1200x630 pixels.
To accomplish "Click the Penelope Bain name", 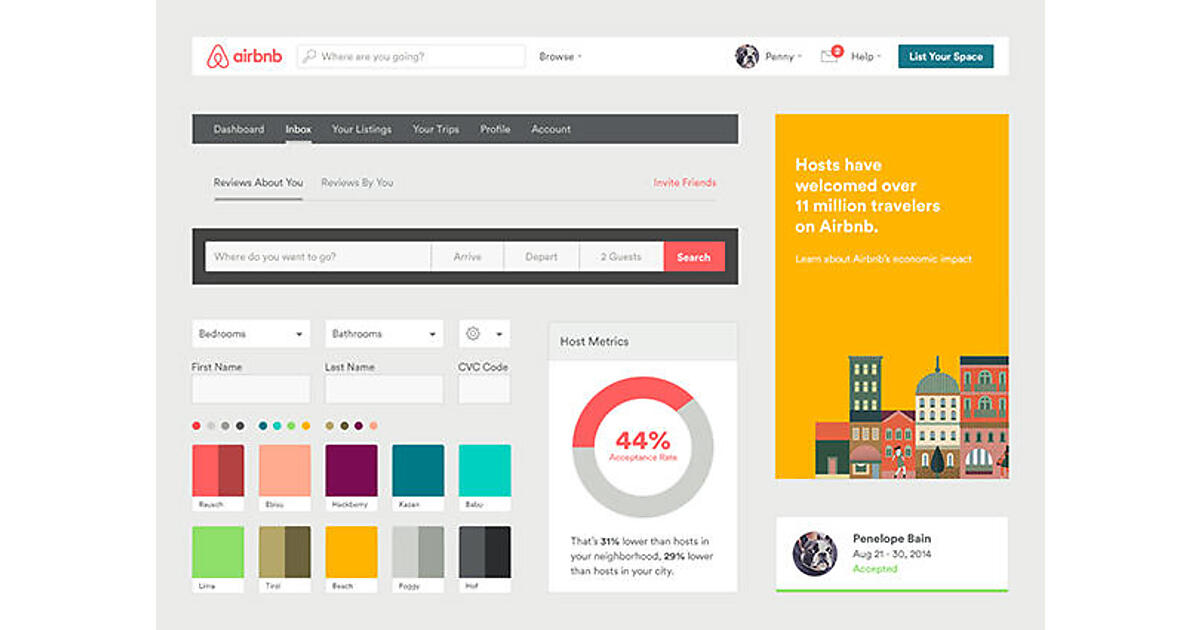I will (892, 538).
